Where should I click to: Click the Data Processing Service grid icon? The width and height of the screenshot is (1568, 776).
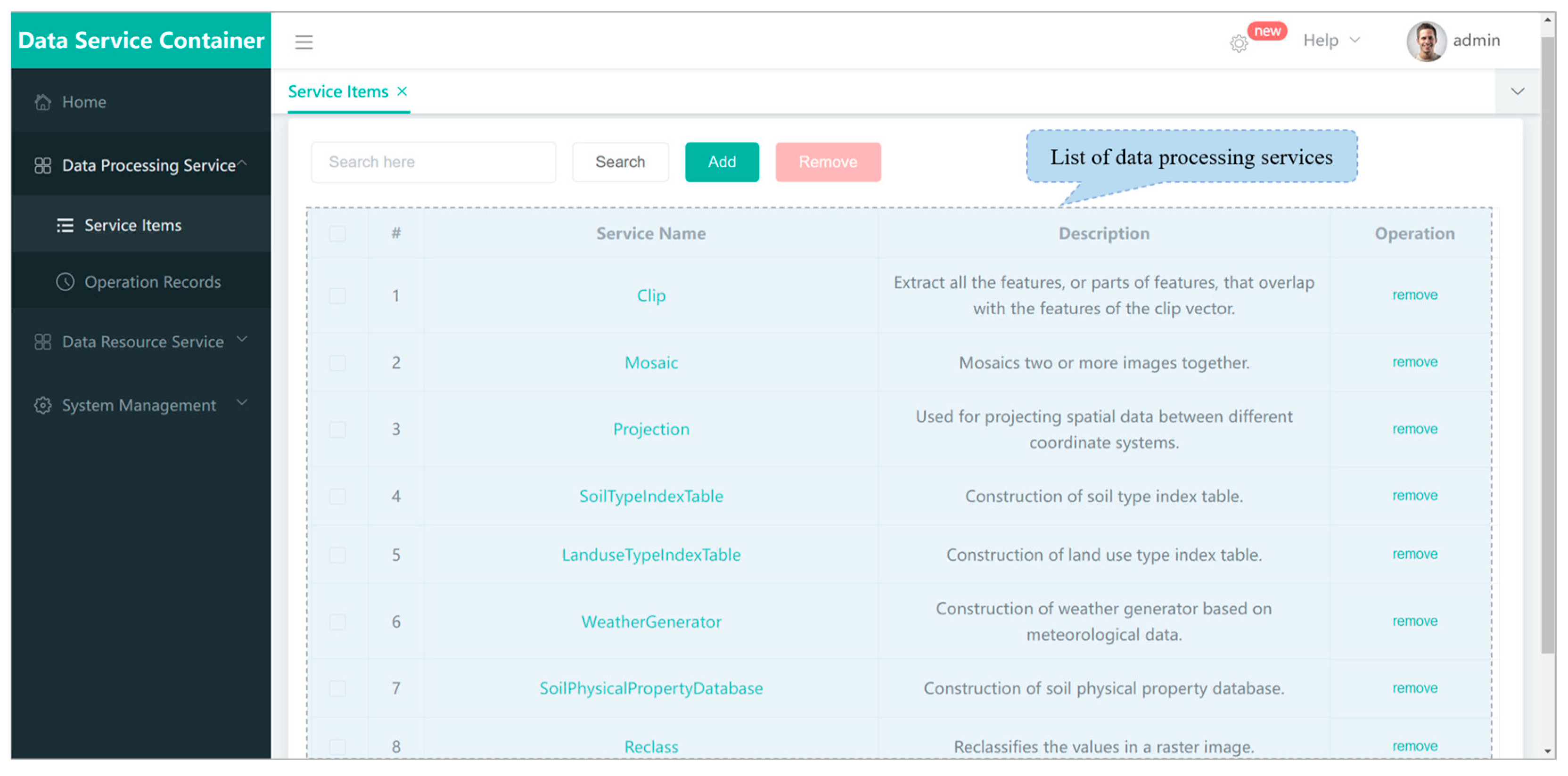click(42, 165)
